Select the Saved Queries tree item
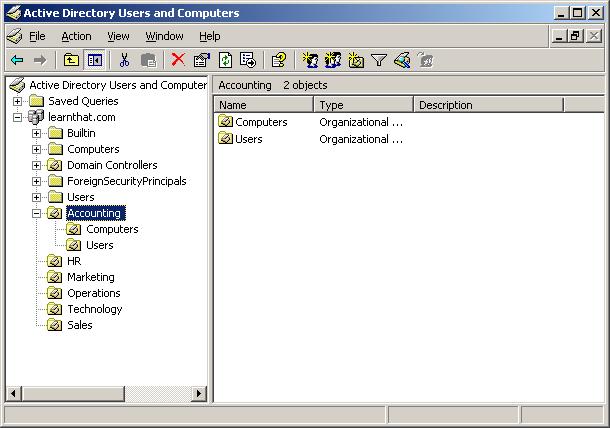This screenshot has height=428, width=610. tap(83, 101)
